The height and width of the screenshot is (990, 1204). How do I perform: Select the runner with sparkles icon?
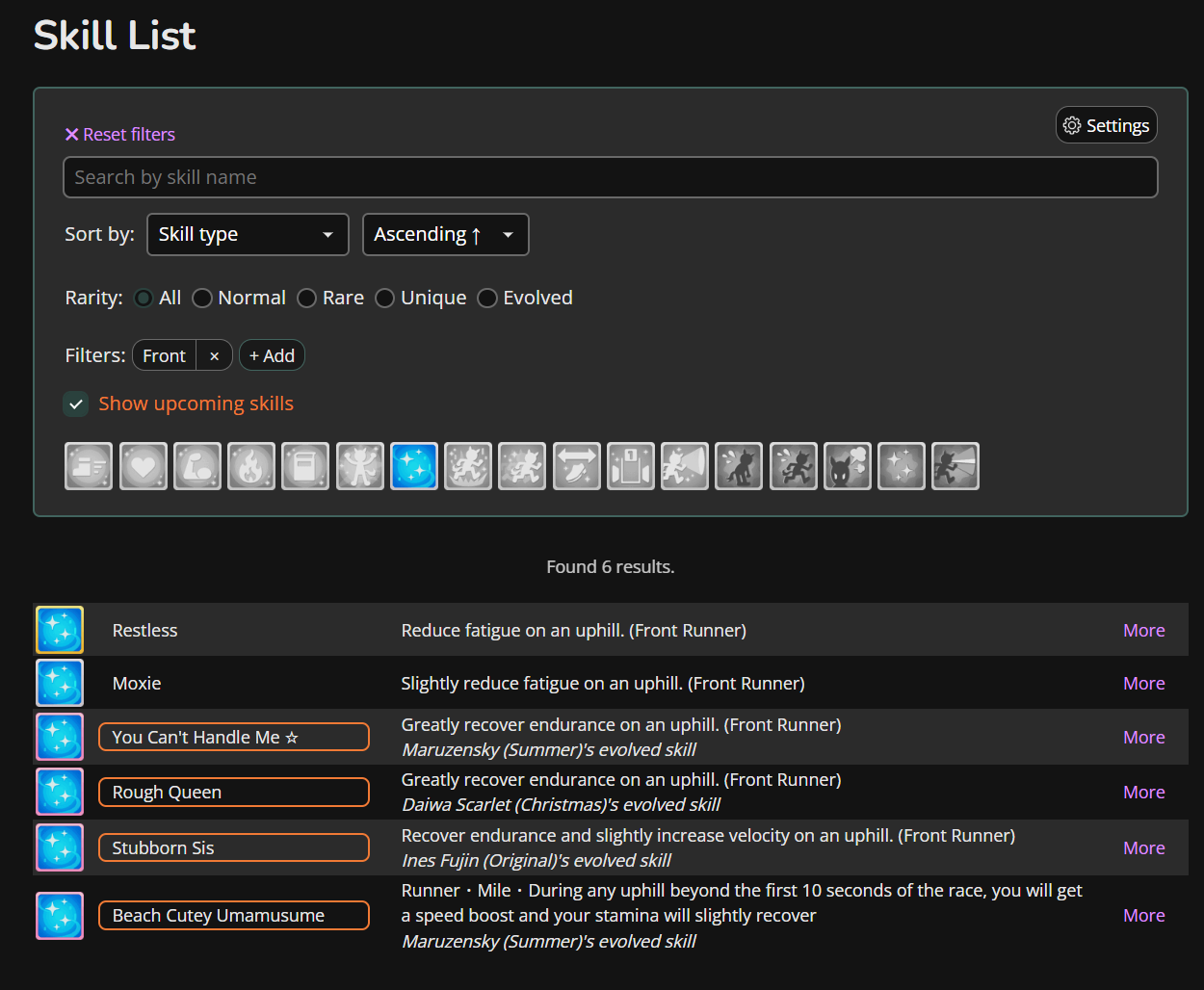(x=522, y=466)
